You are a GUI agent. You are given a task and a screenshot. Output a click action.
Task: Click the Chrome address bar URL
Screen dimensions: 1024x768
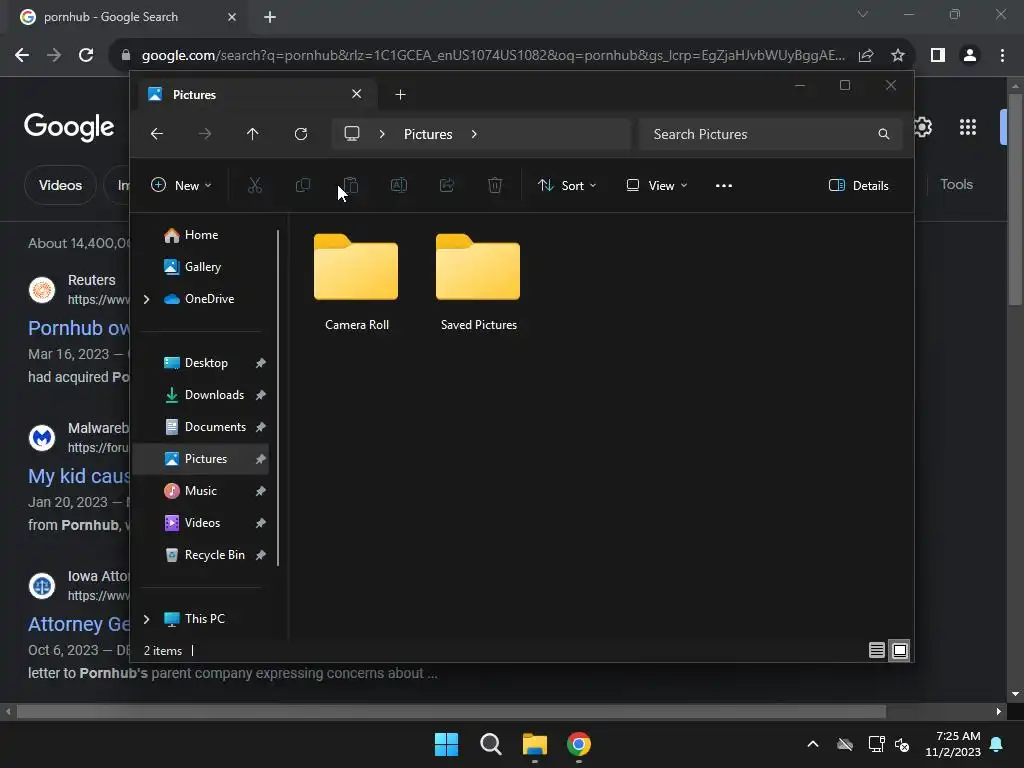tap(493, 55)
